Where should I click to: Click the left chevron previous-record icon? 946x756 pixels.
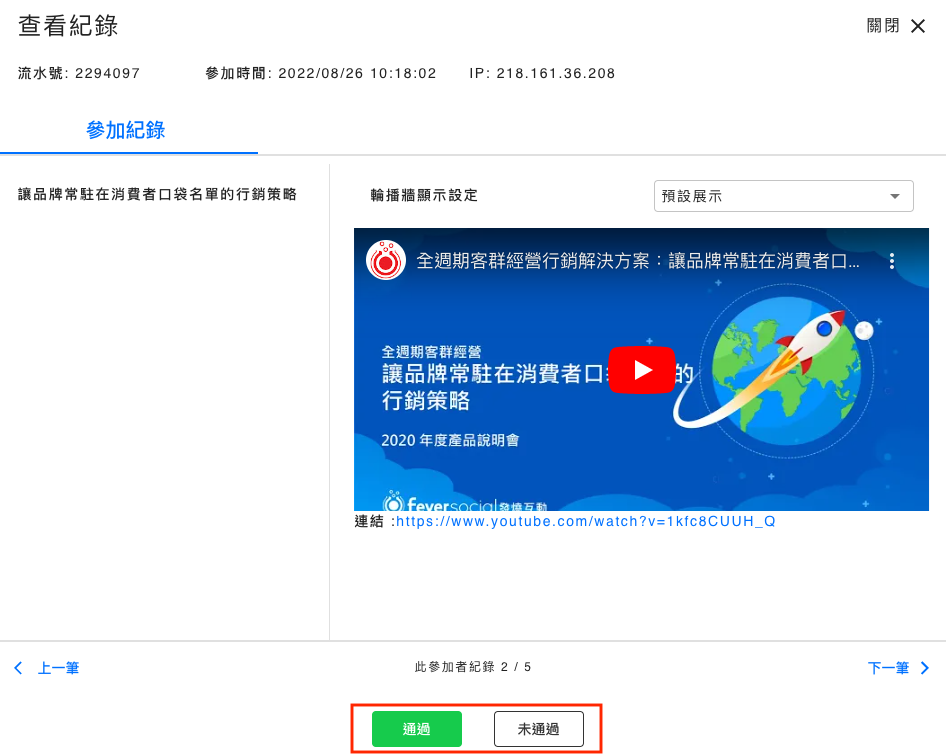pyautogui.click(x=18, y=668)
